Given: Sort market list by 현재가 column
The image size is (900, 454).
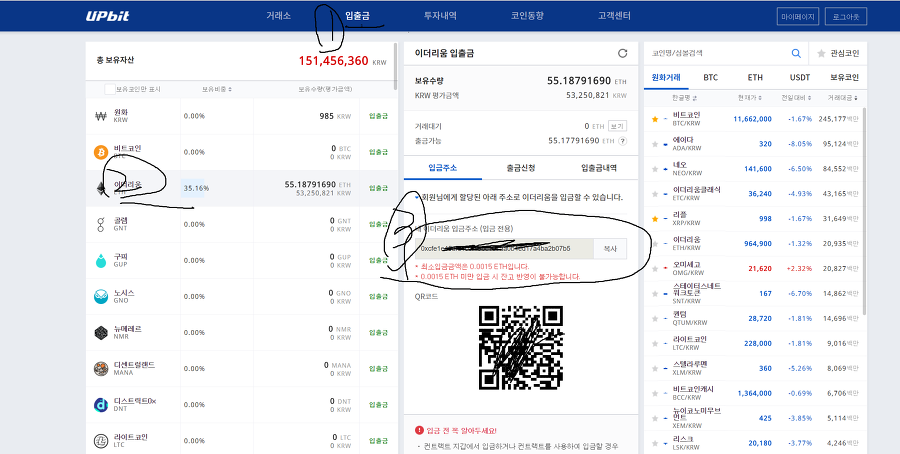Looking at the screenshot, I should pos(750,98).
